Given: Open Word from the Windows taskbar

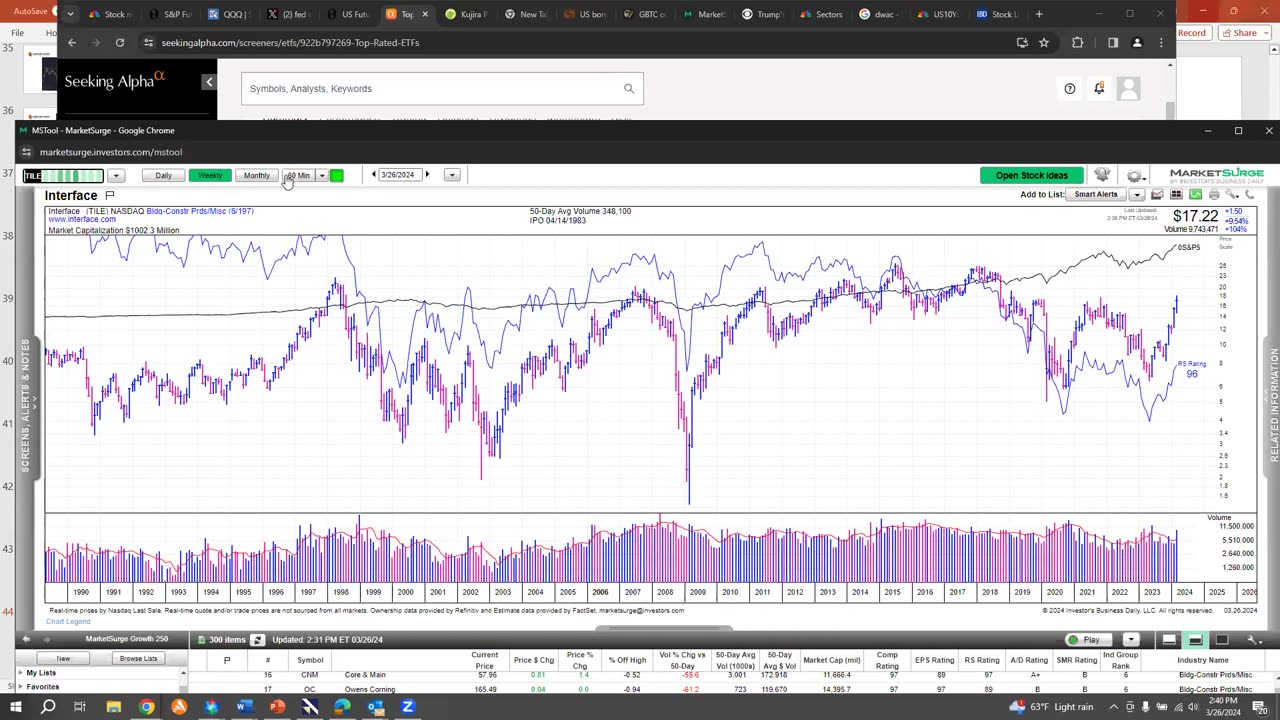Looking at the screenshot, I should pos(244,707).
